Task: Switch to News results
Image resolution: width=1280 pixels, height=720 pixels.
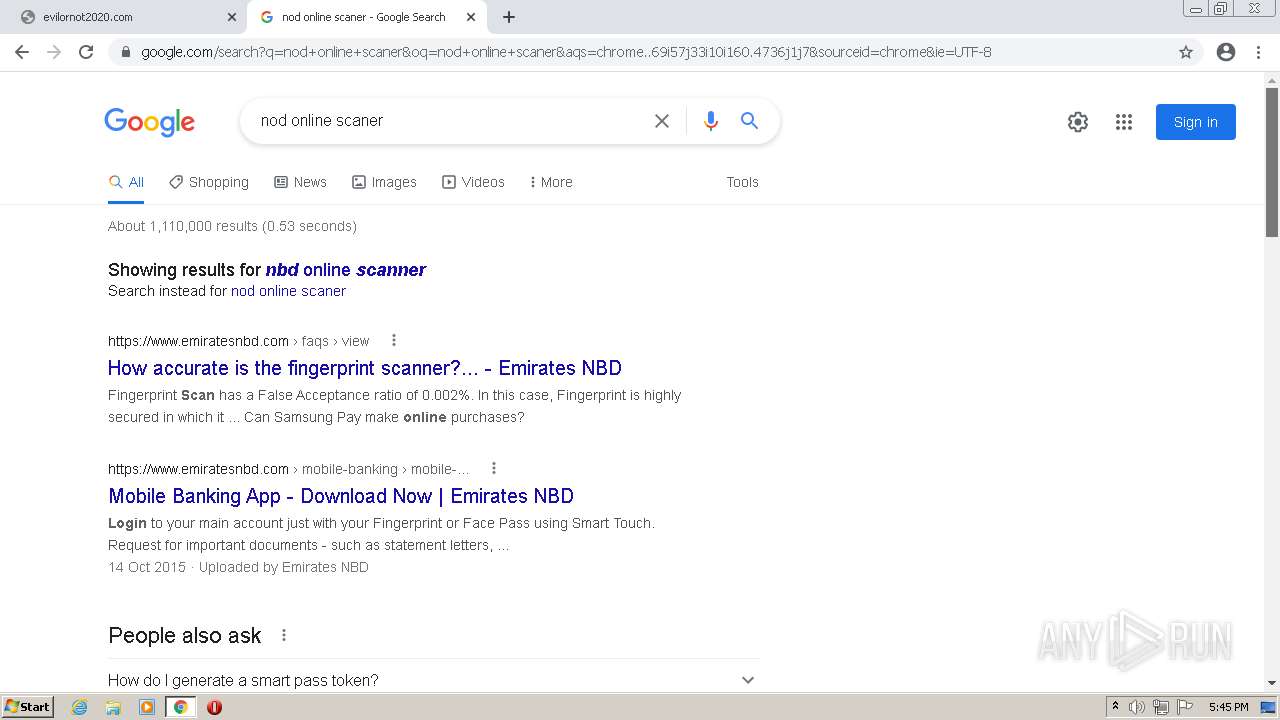Action: [301, 182]
